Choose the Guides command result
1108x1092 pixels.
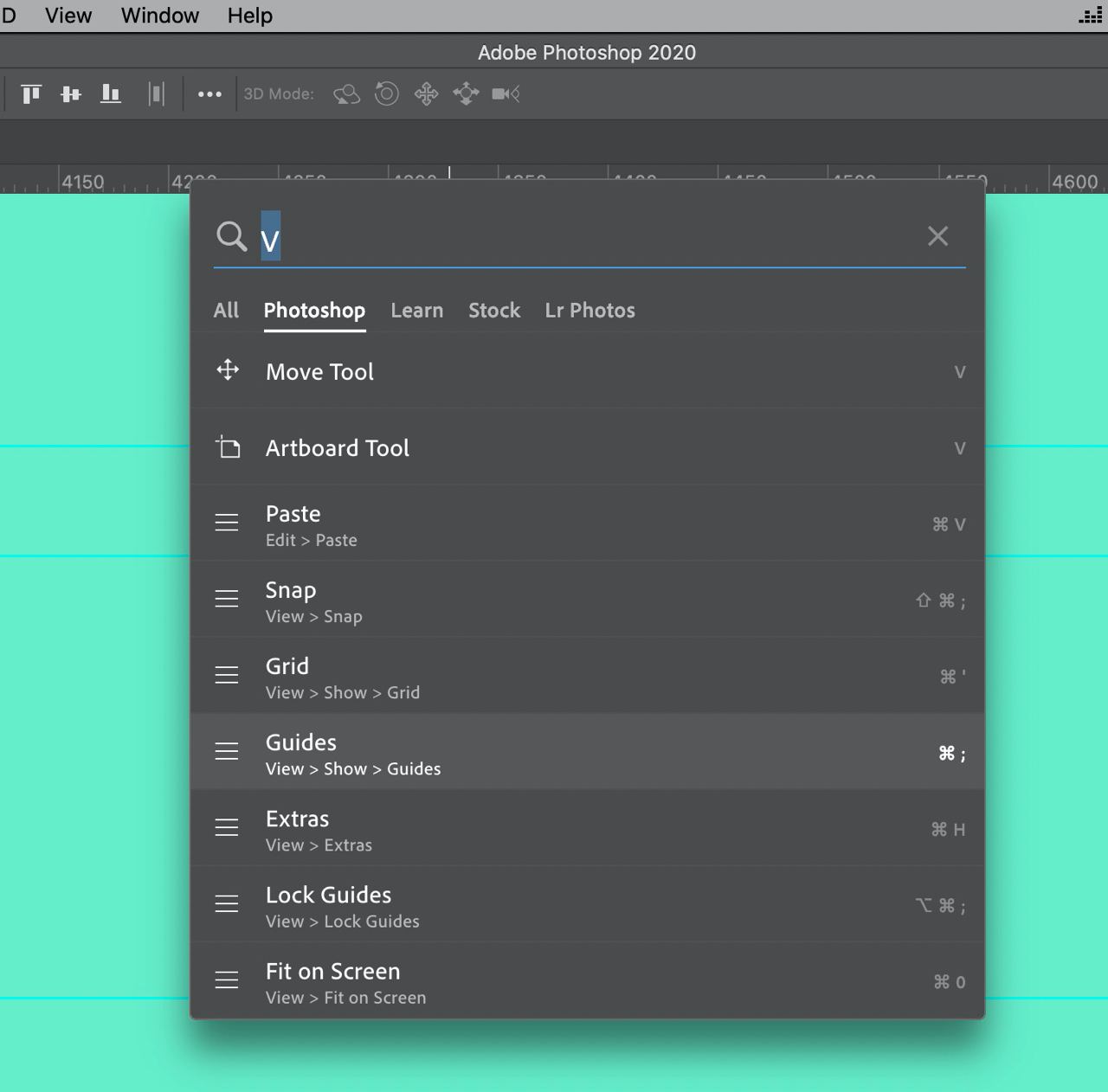(588, 751)
